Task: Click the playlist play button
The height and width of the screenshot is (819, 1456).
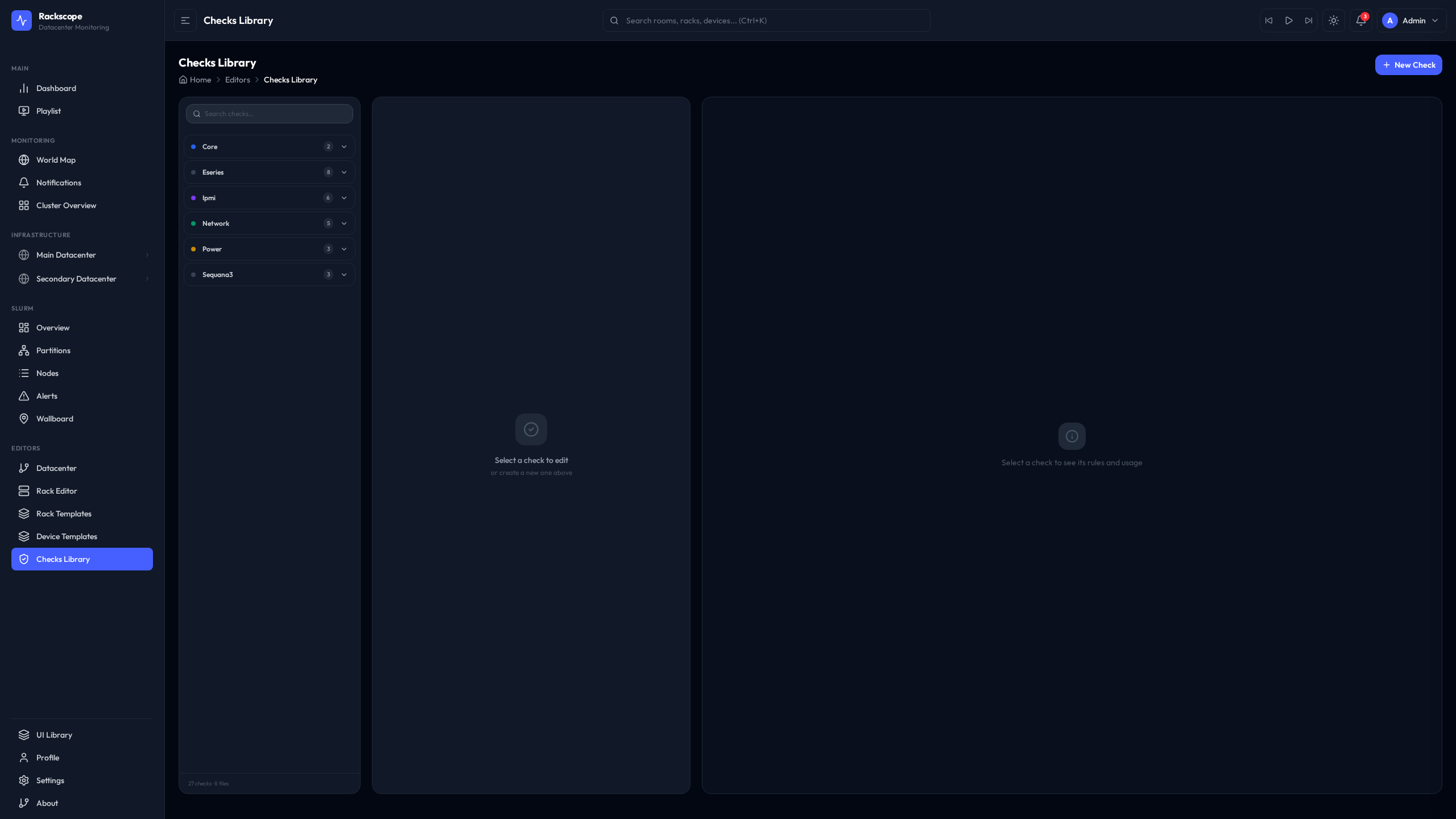Action: pos(1289,20)
